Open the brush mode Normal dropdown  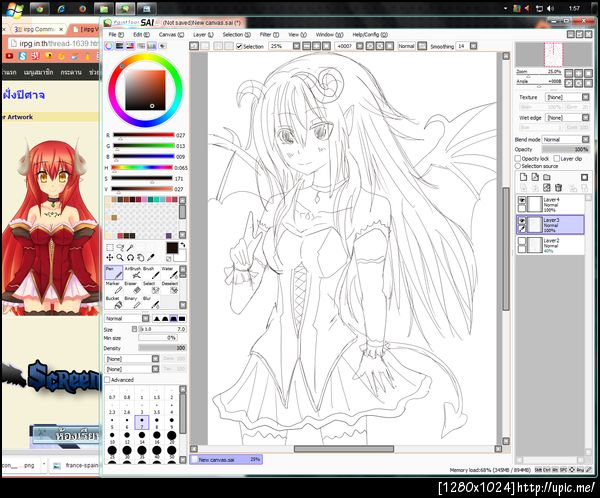click(x=127, y=318)
